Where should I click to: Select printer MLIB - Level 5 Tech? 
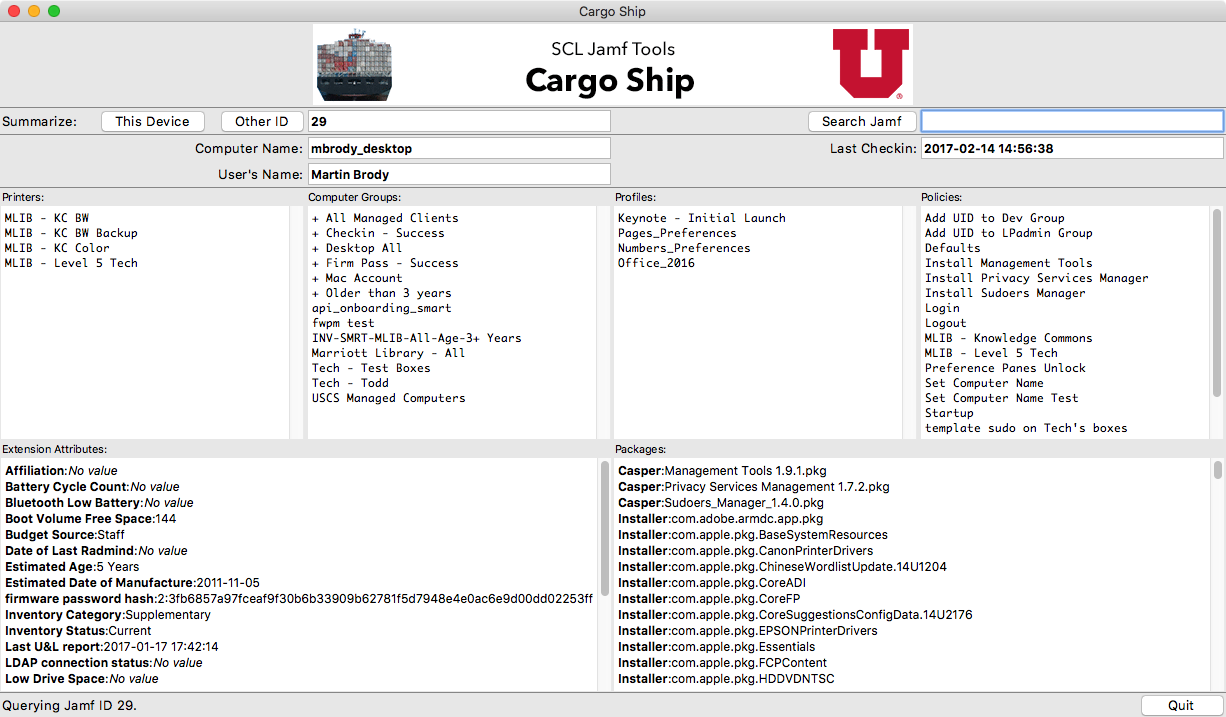point(71,263)
